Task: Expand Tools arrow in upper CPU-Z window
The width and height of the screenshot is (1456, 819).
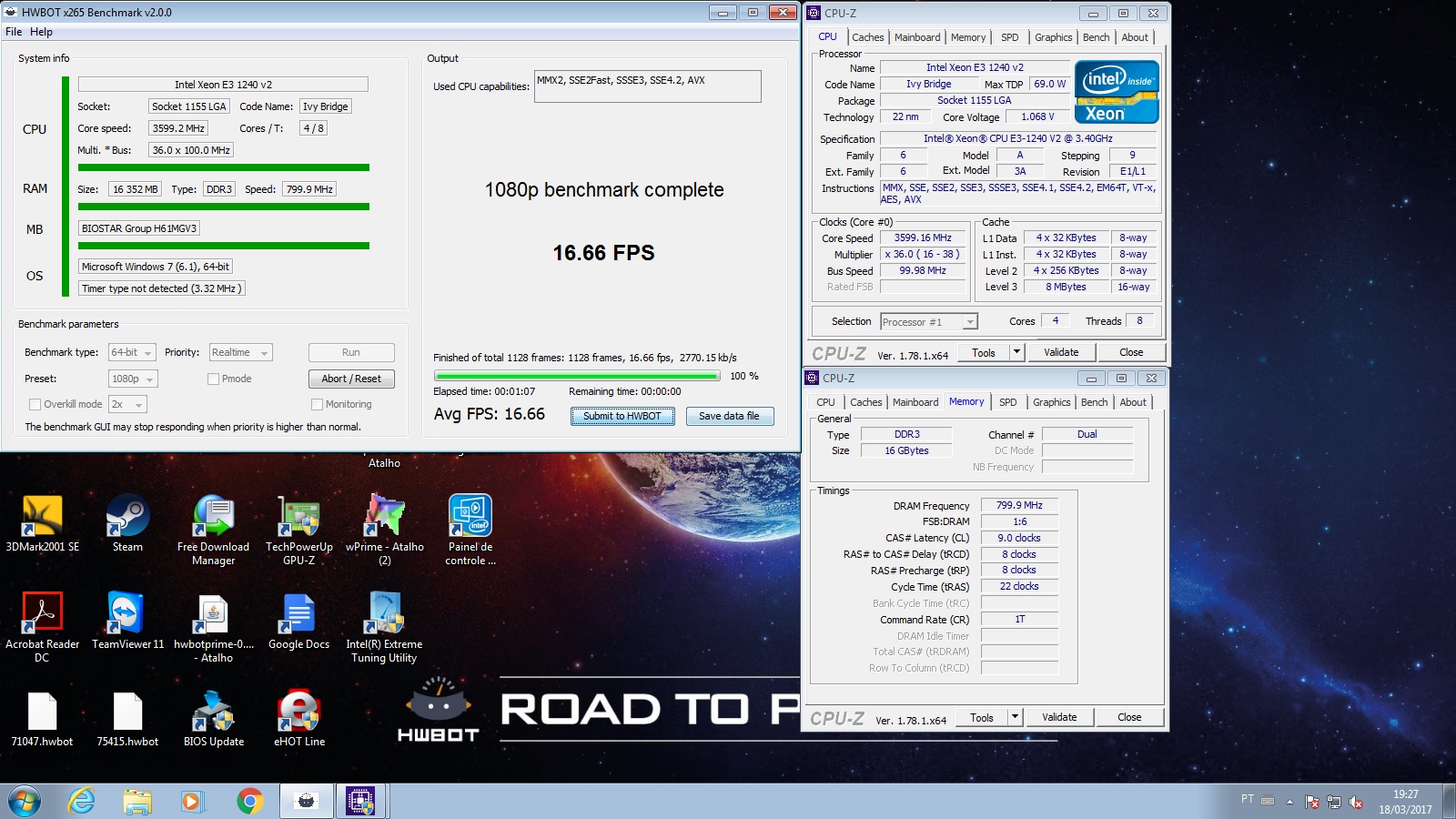Action: click(1016, 352)
